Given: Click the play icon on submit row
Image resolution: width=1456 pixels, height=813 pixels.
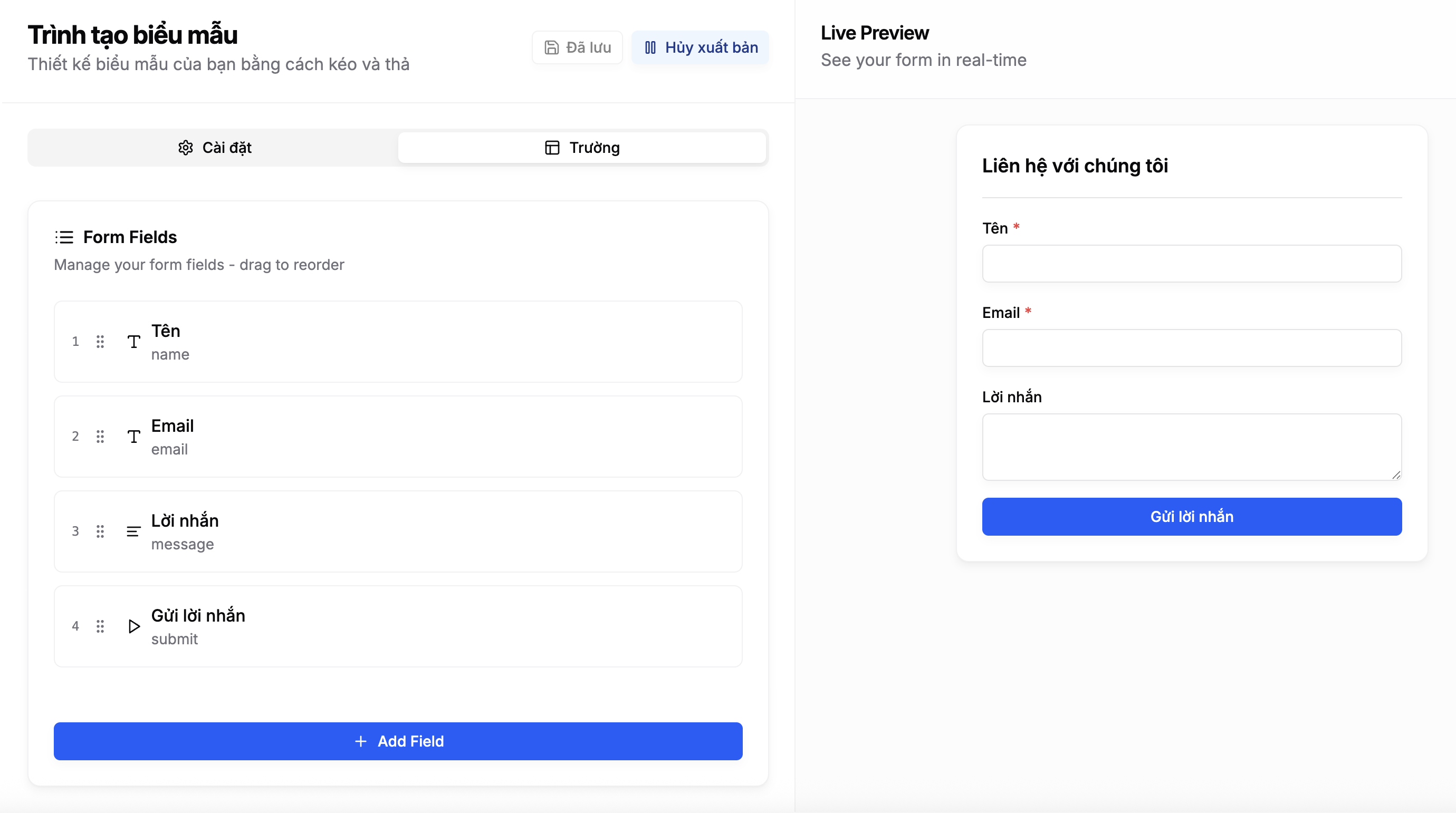Looking at the screenshot, I should point(133,626).
